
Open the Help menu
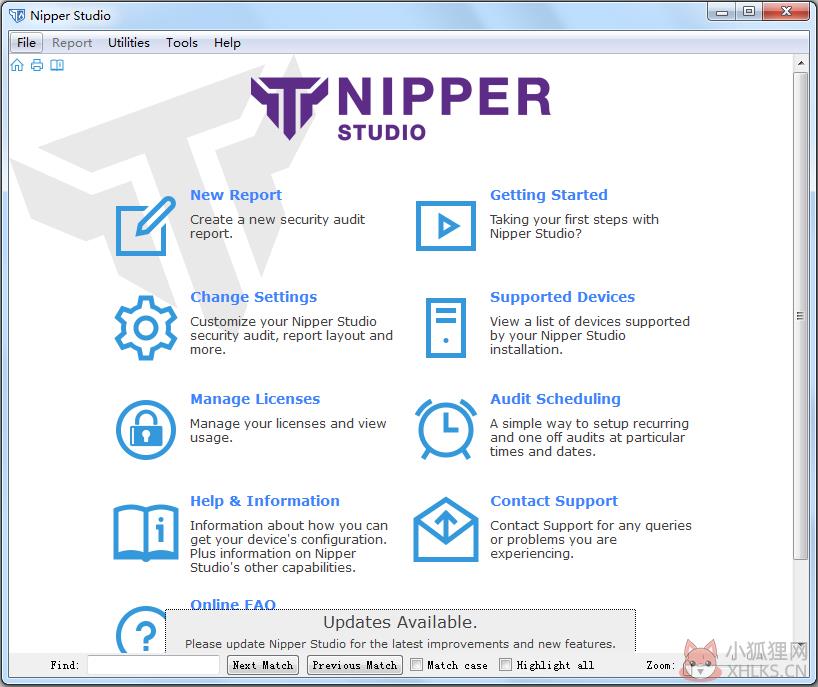point(227,43)
